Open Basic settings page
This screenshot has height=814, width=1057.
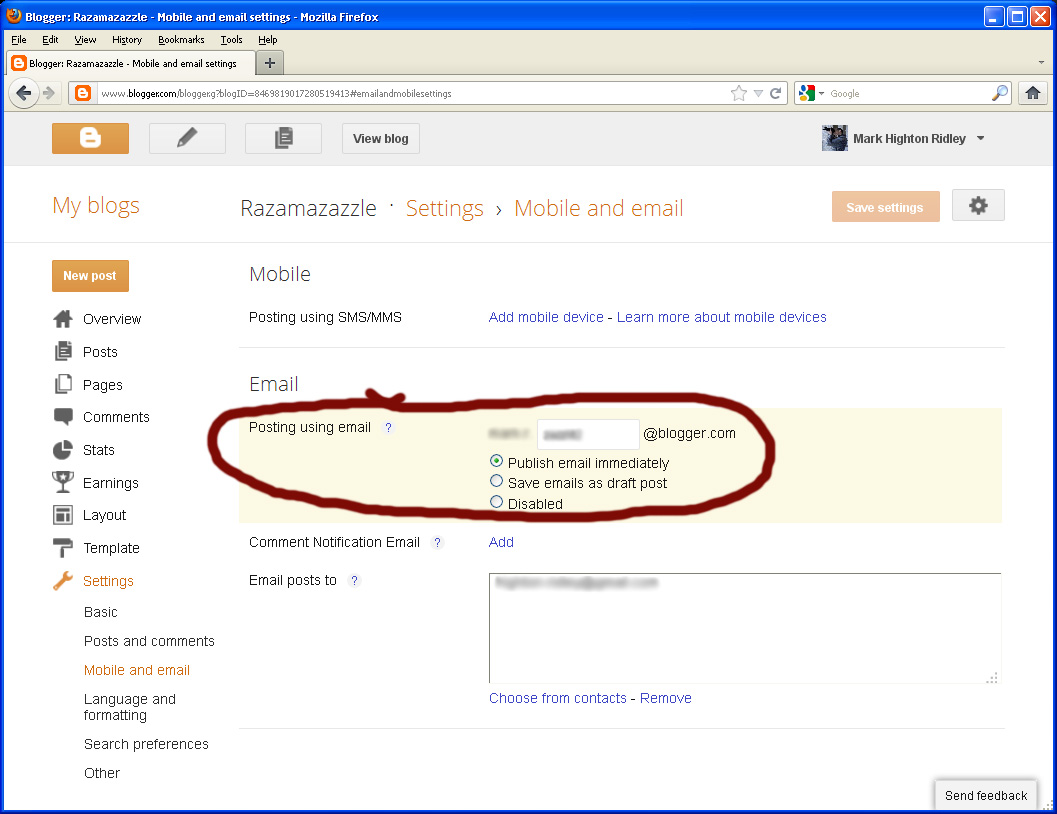click(x=100, y=612)
